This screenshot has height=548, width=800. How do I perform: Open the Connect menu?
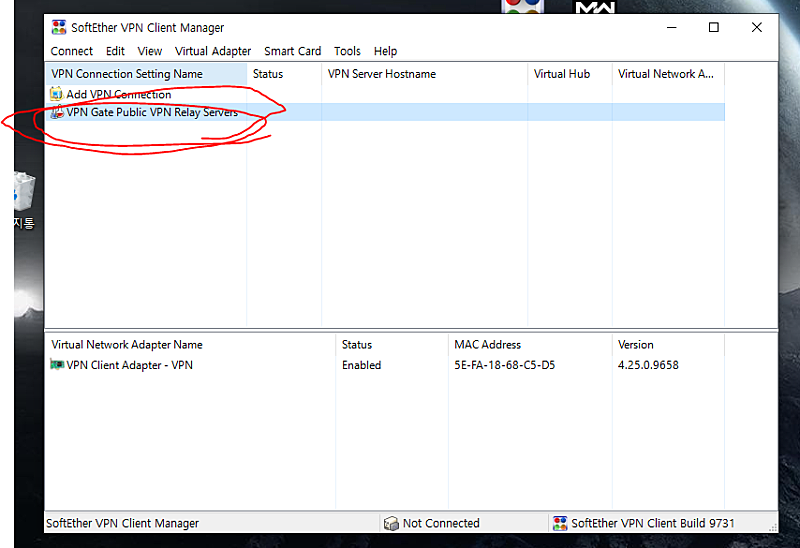[71, 52]
